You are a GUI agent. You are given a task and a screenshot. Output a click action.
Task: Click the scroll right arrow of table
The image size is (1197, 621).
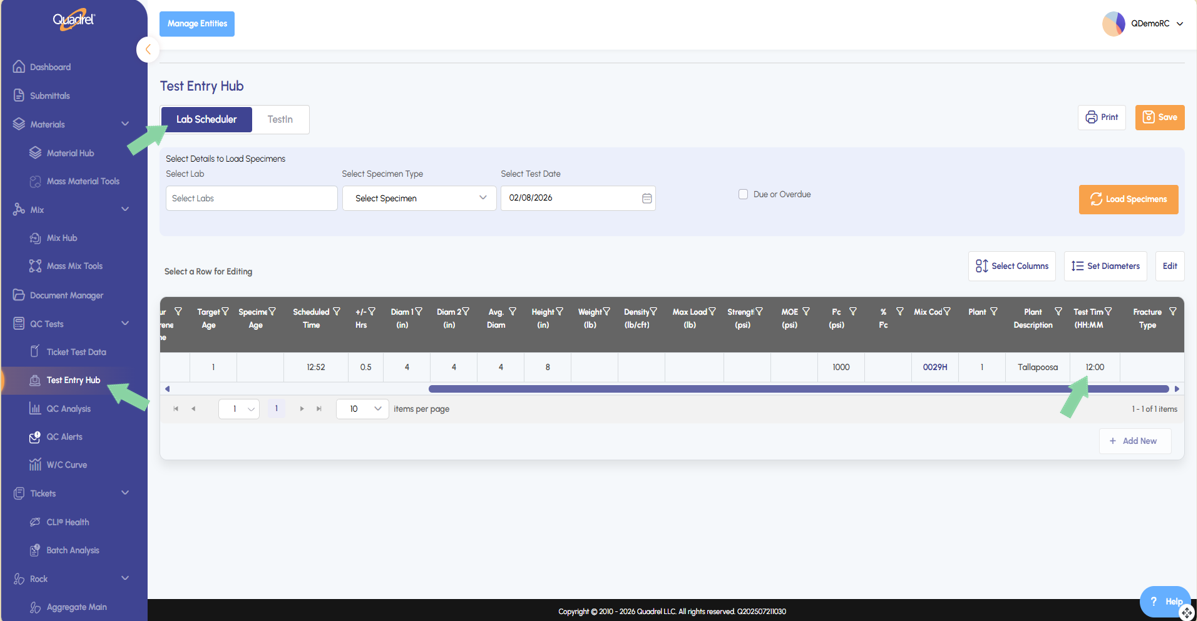[x=1176, y=389]
